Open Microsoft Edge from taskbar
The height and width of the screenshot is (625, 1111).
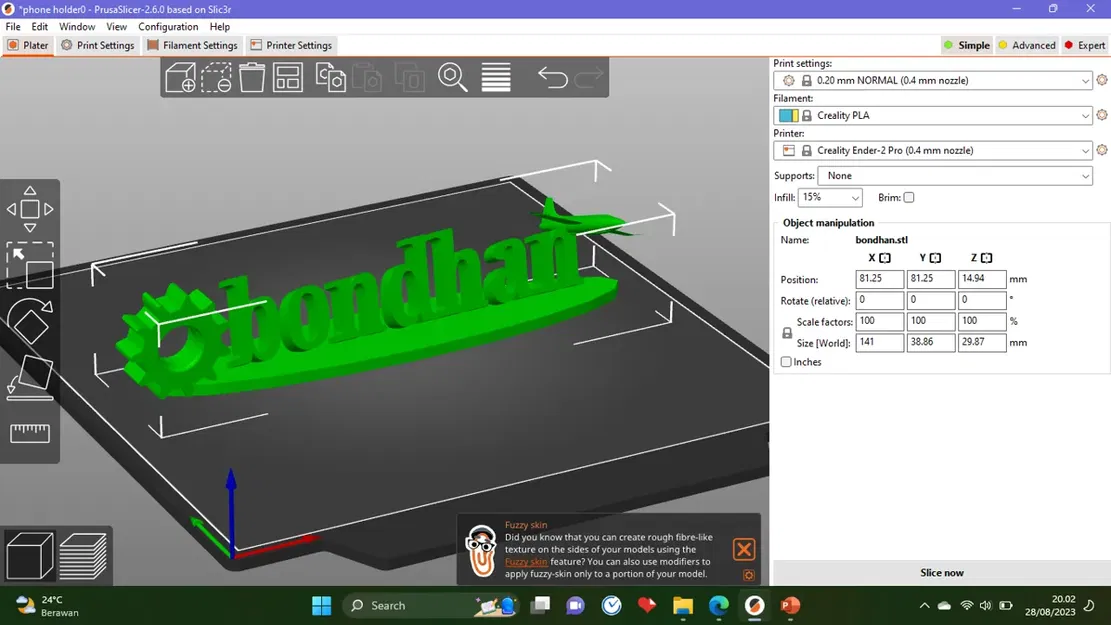[718, 605]
